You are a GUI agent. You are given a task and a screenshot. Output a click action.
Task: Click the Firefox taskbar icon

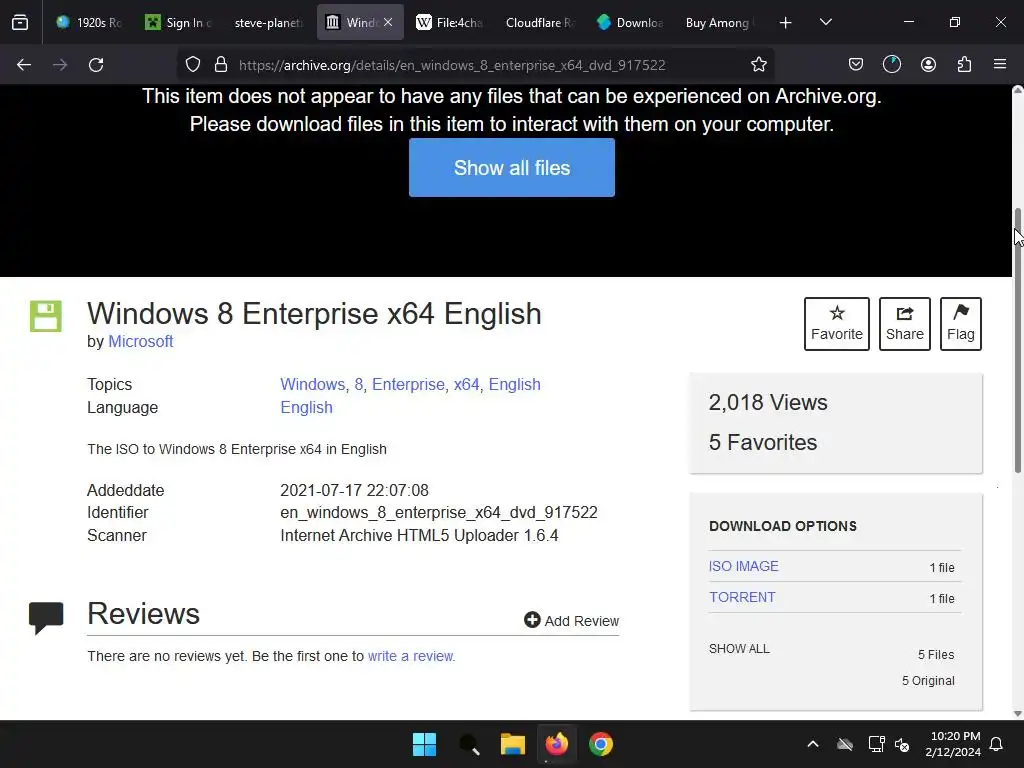pos(556,744)
